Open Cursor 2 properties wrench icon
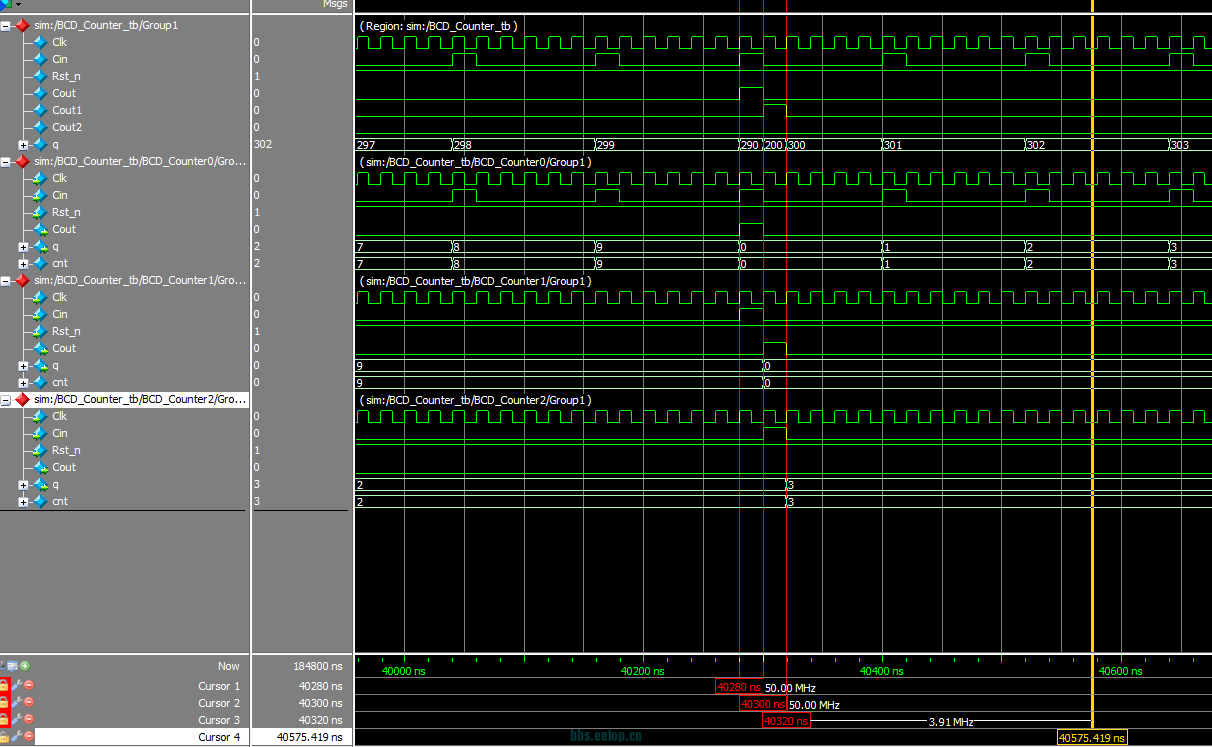The width and height of the screenshot is (1212, 747). (17, 702)
